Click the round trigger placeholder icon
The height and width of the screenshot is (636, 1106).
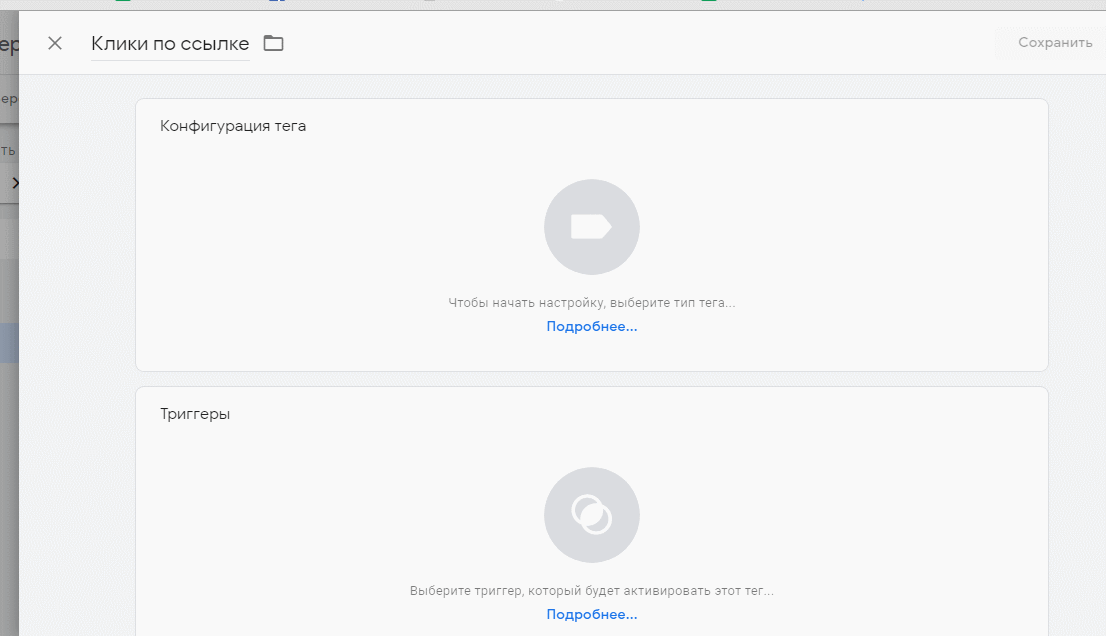pos(591,515)
